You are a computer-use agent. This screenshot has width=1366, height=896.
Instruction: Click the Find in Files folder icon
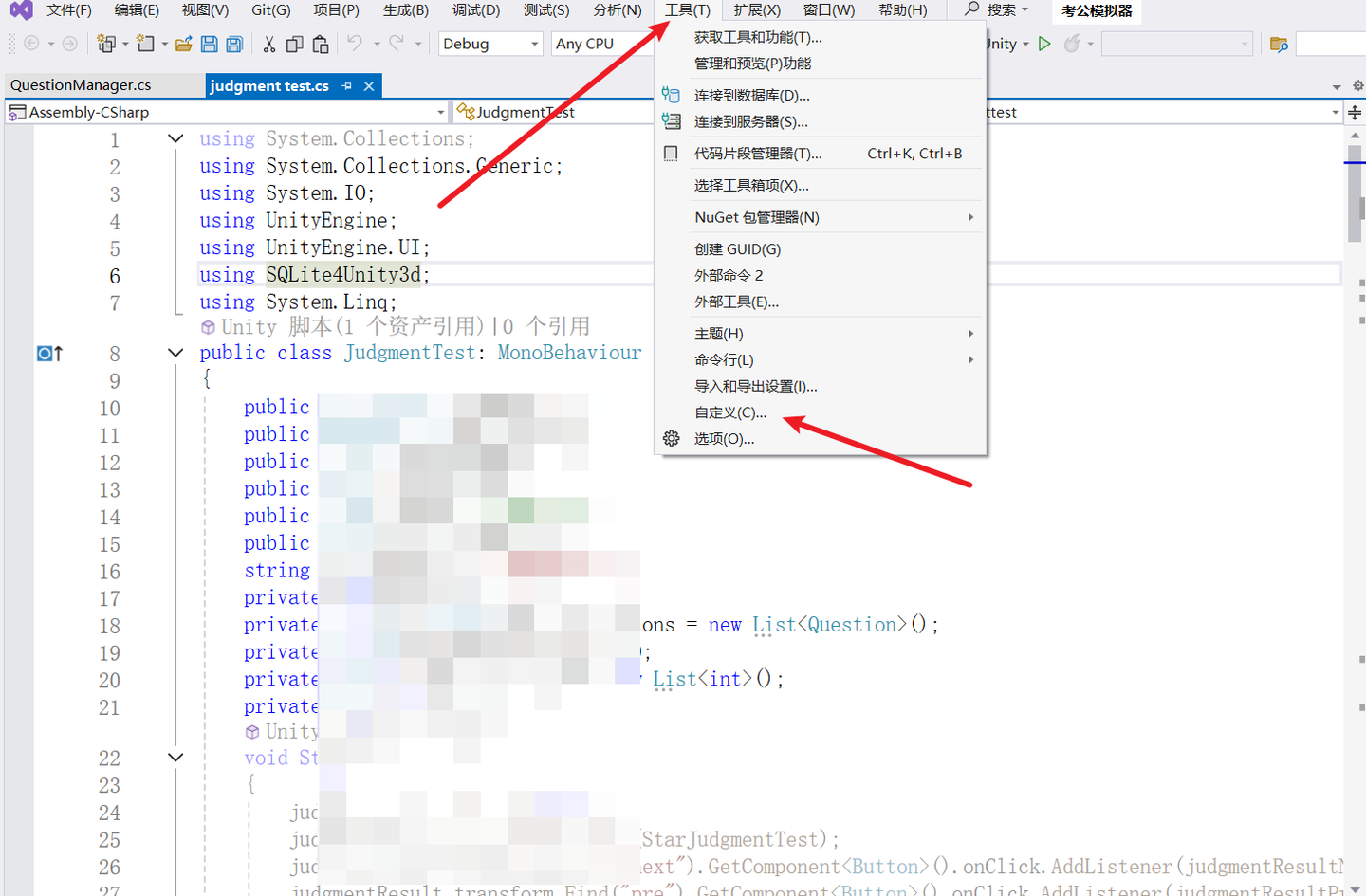click(x=1279, y=44)
